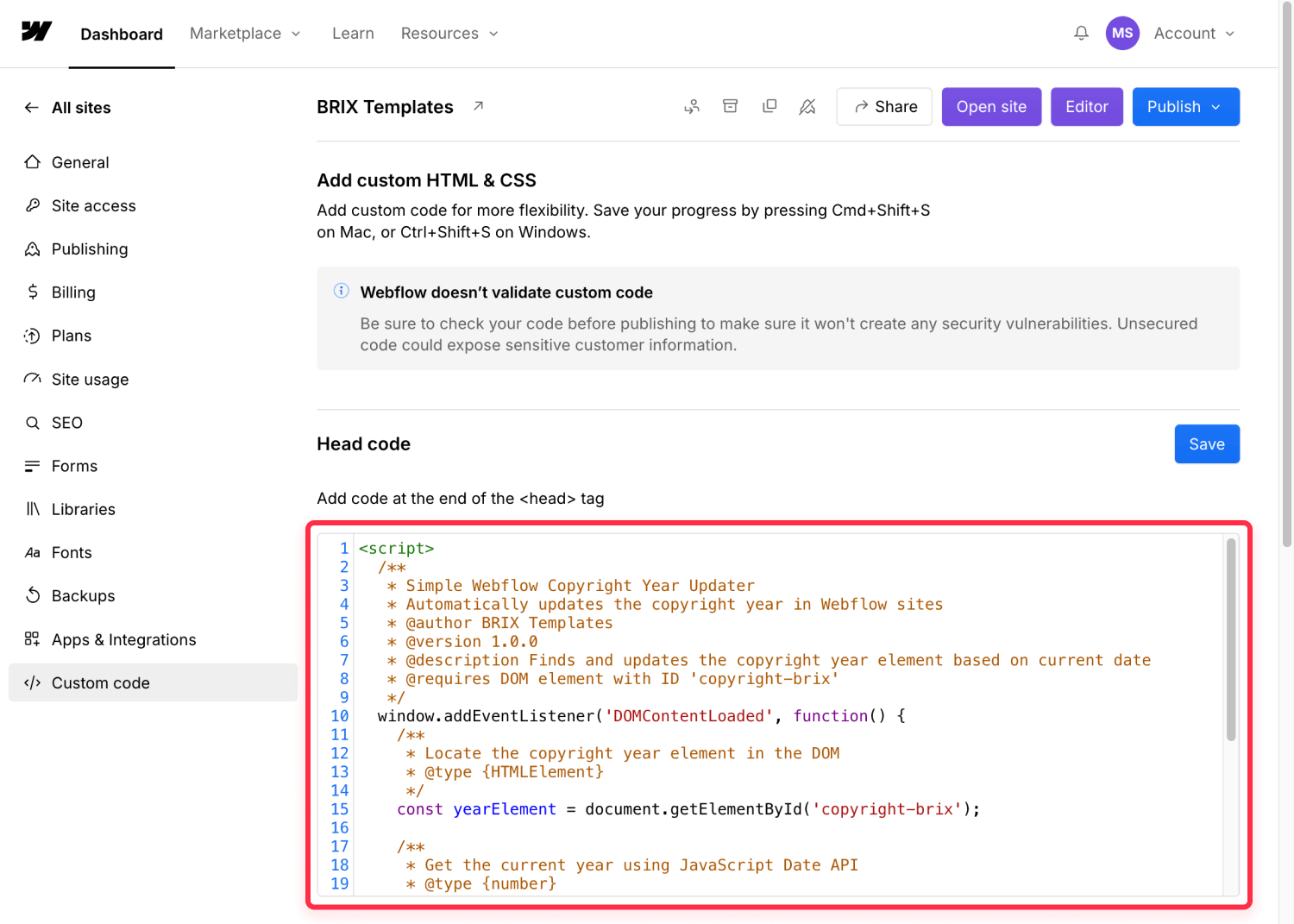This screenshot has height=924, width=1294.
Task: Open the Learn menu item
Action: pyautogui.click(x=353, y=33)
